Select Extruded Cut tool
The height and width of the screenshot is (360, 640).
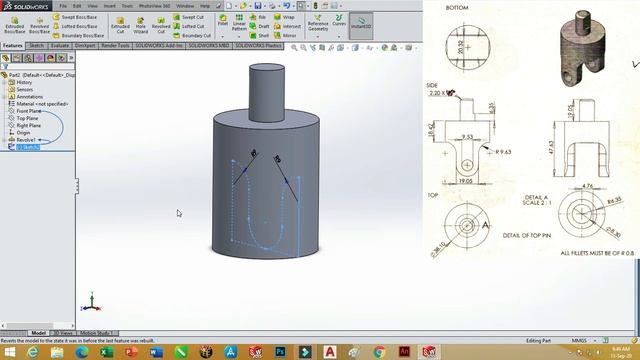120,25
